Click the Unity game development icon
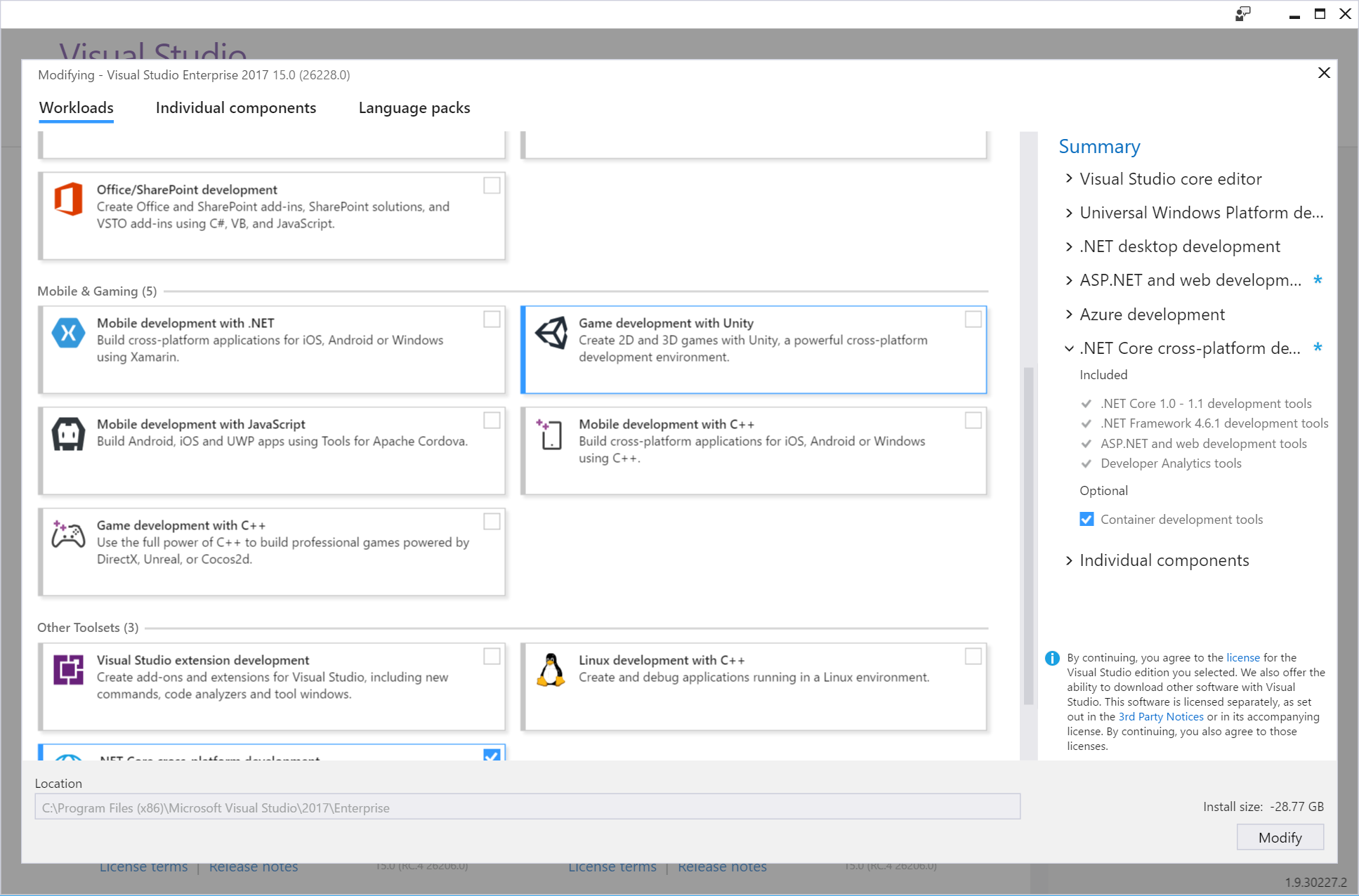 point(551,333)
